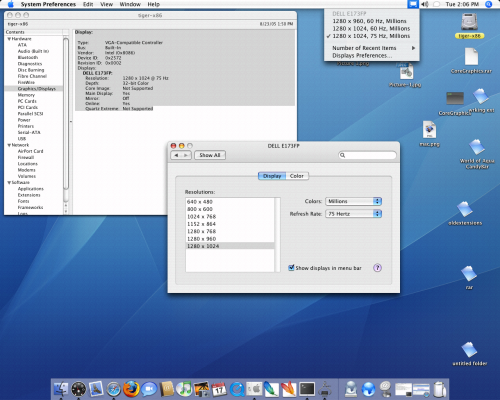Open Refresh Rate dropdown showing 75 Hertz

tap(353, 214)
